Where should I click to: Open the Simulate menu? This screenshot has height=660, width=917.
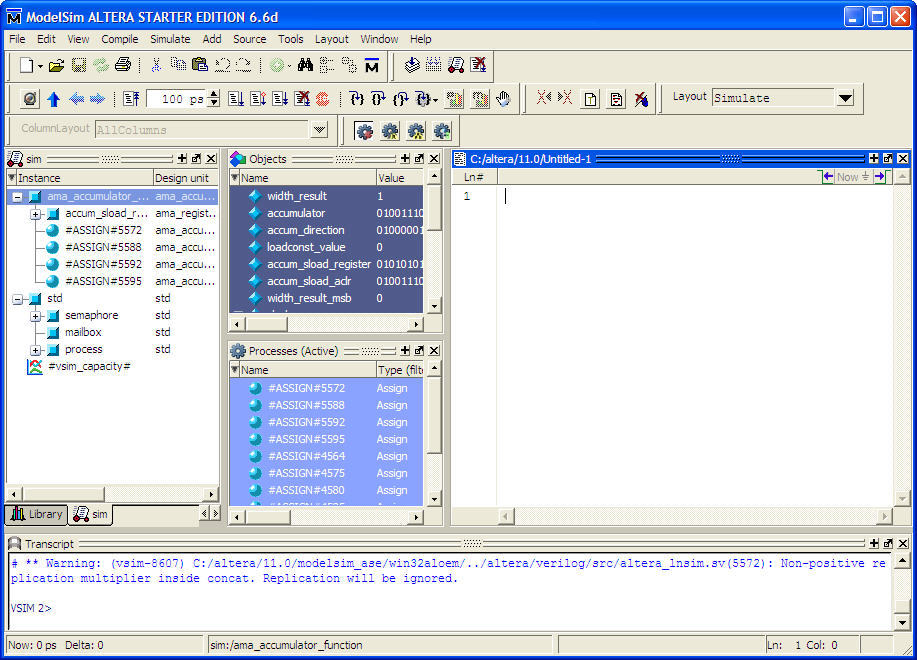[x=170, y=39]
